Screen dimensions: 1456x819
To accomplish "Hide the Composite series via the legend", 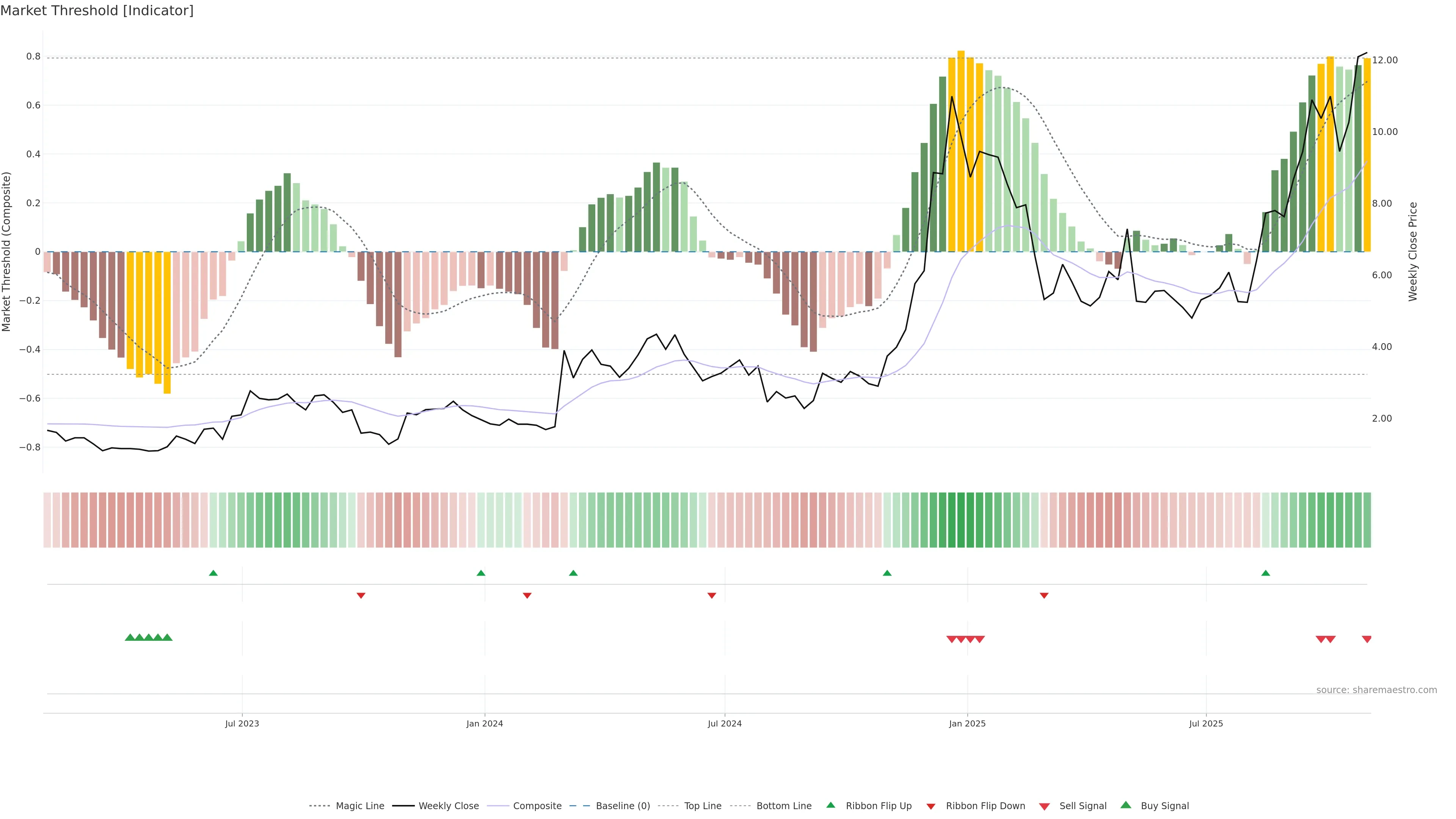I will 537,806.
